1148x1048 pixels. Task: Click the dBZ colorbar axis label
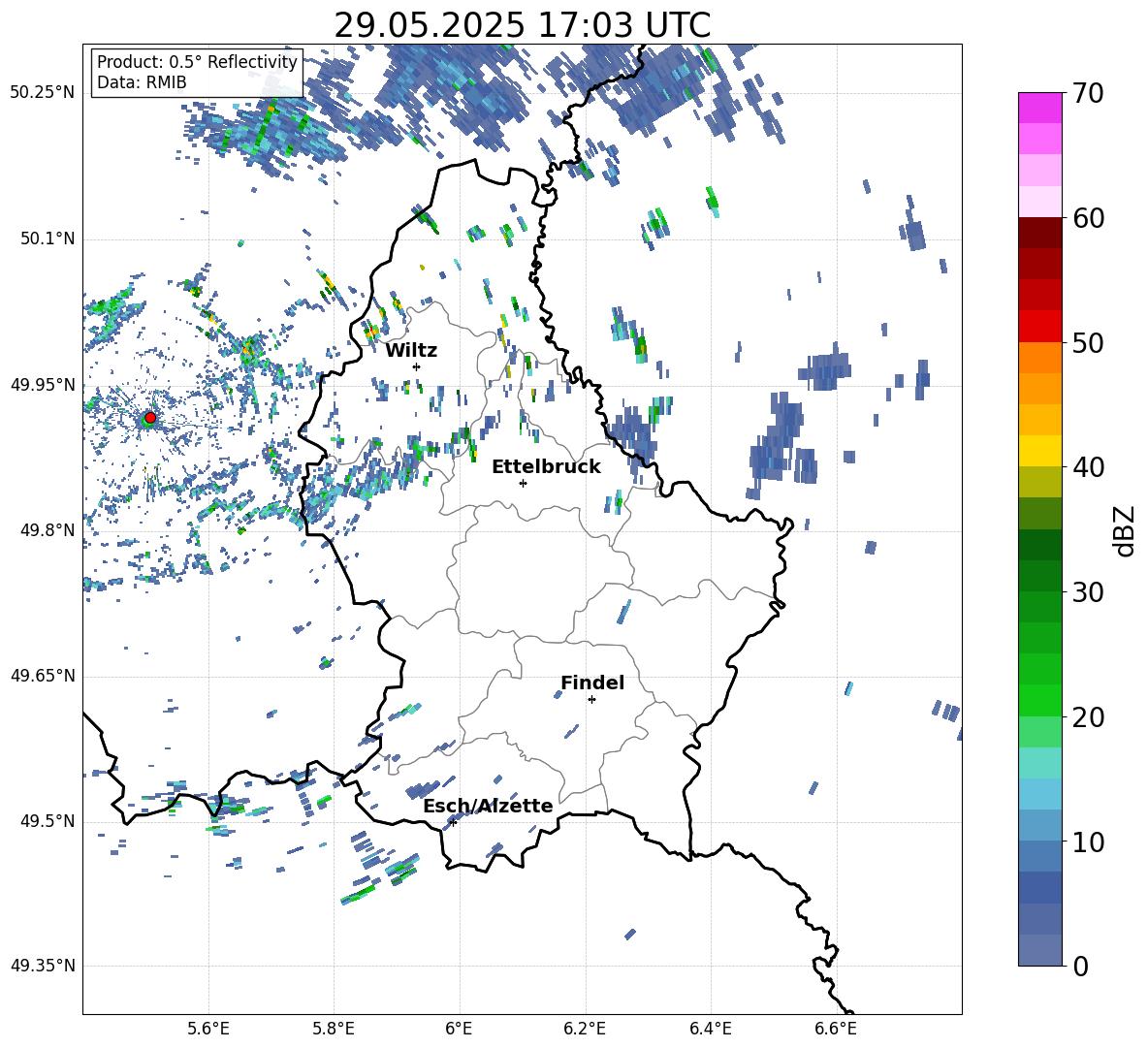(1123, 530)
